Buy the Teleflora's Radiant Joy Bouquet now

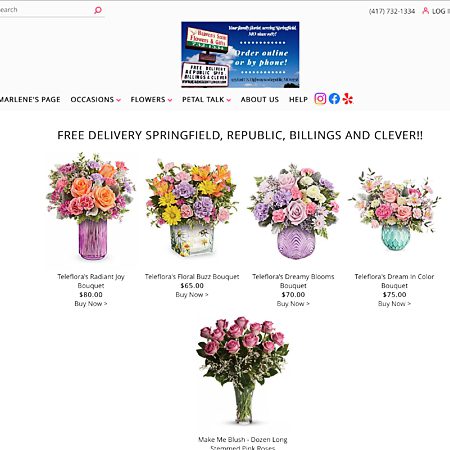click(91, 304)
